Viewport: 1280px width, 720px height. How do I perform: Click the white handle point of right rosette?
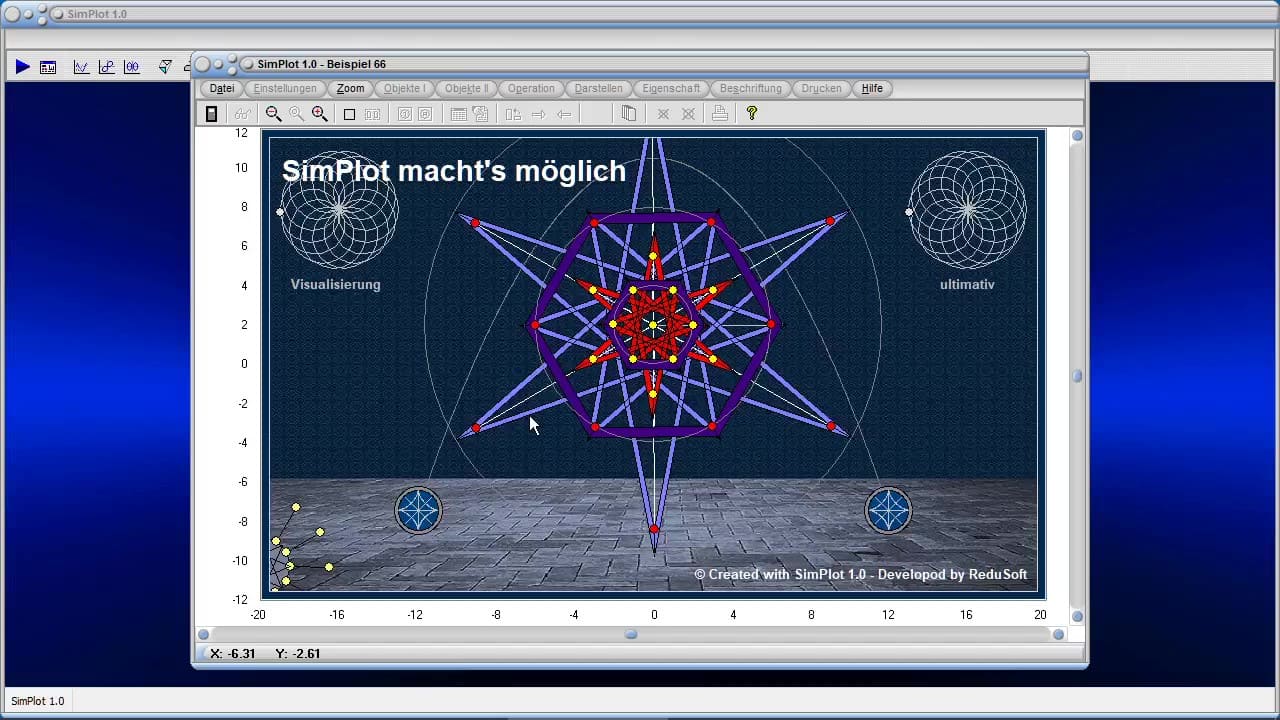(x=909, y=212)
